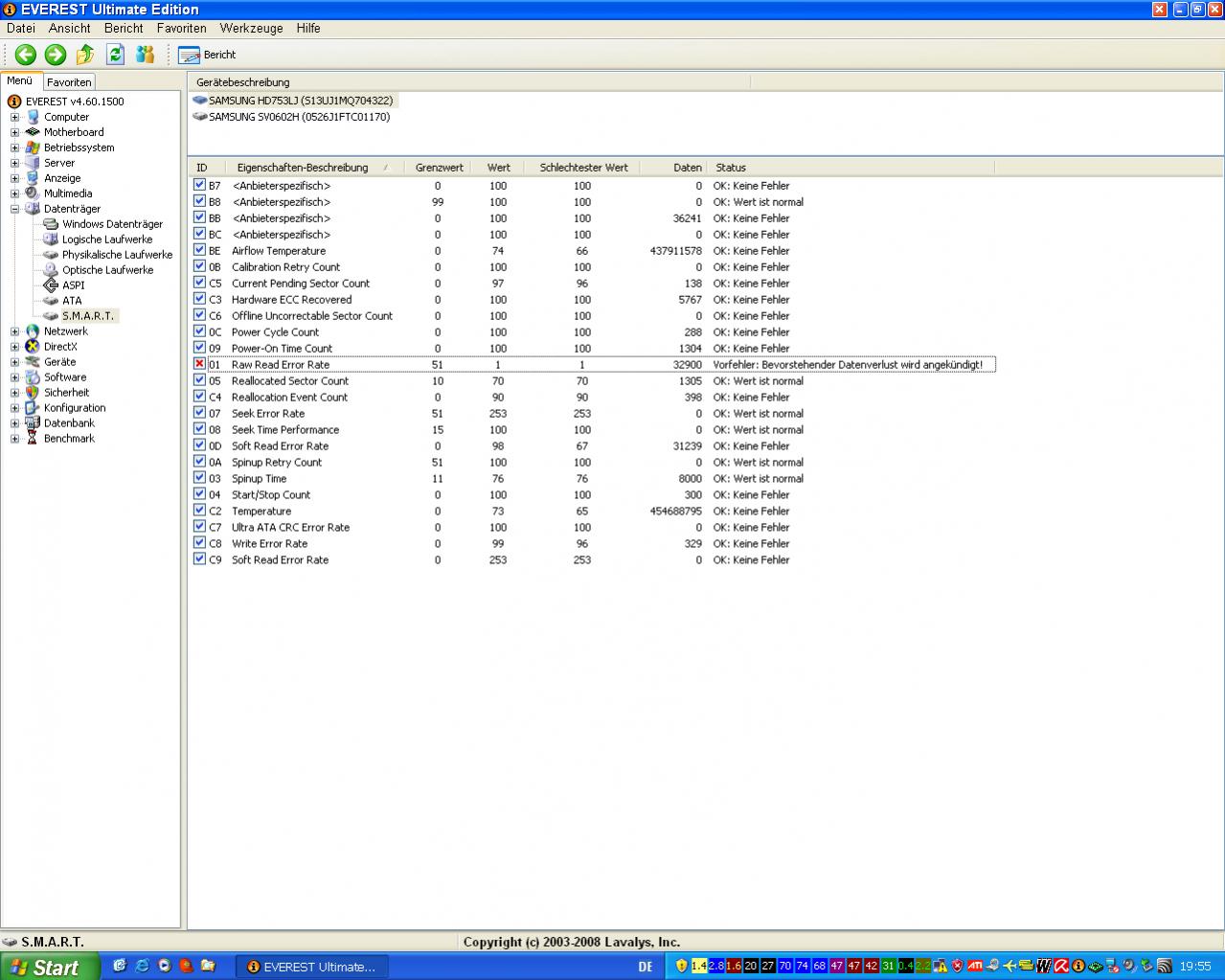Click the Daten column header
1225x980 pixels.
click(x=674, y=168)
